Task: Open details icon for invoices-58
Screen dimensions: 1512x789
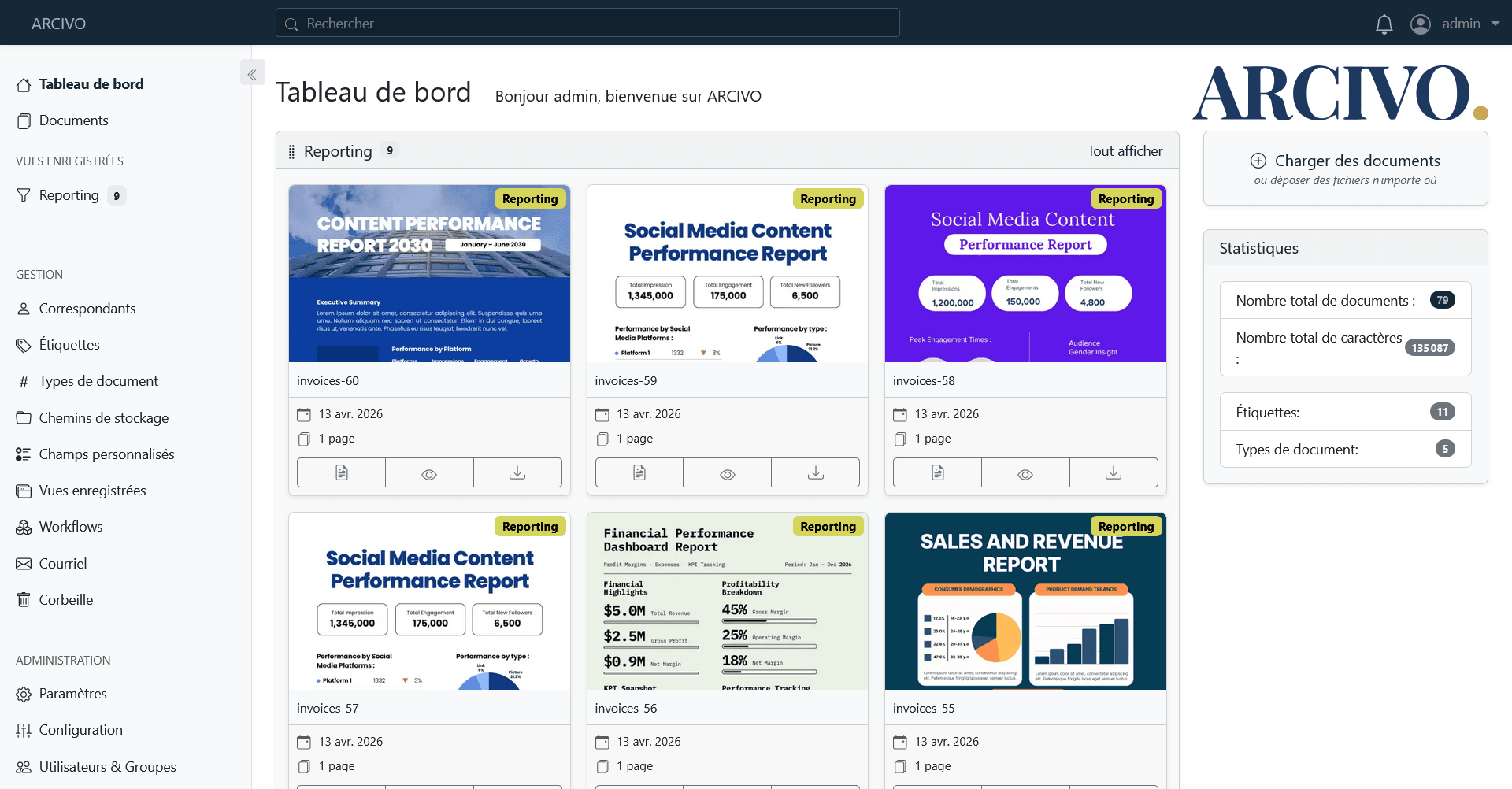Action: click(x=937, y=472)
